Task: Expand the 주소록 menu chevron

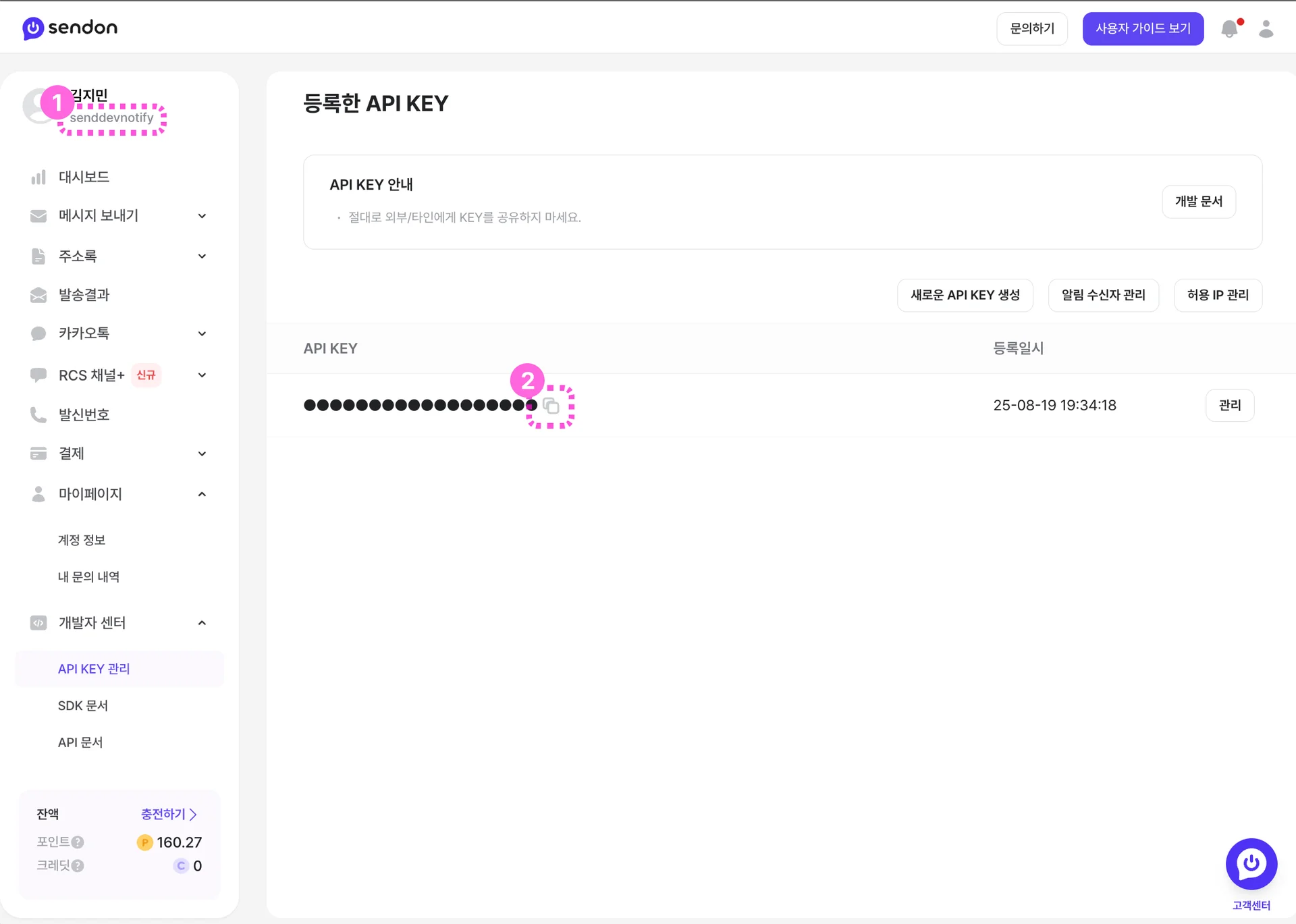Action: (x=202, y=256)
